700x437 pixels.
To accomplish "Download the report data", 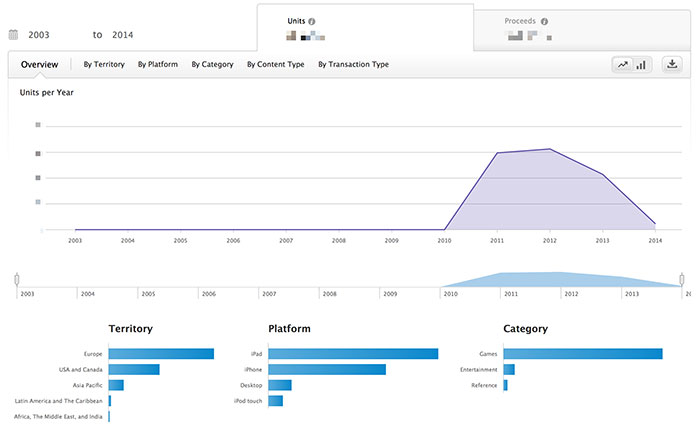I will [672, 65].
